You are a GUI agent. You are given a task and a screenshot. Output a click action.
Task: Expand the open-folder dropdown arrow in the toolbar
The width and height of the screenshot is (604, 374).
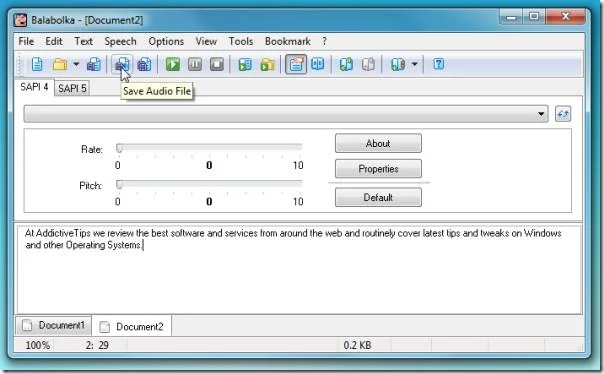click(x=76, y=64)
